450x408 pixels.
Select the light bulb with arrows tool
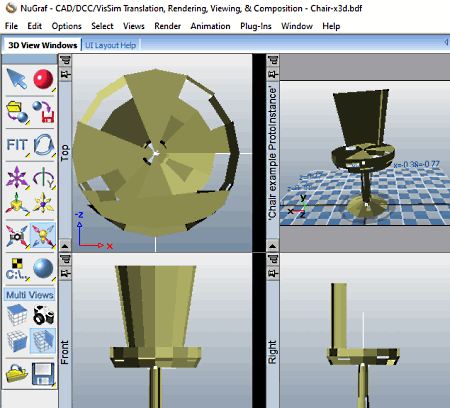coord(43,236)
